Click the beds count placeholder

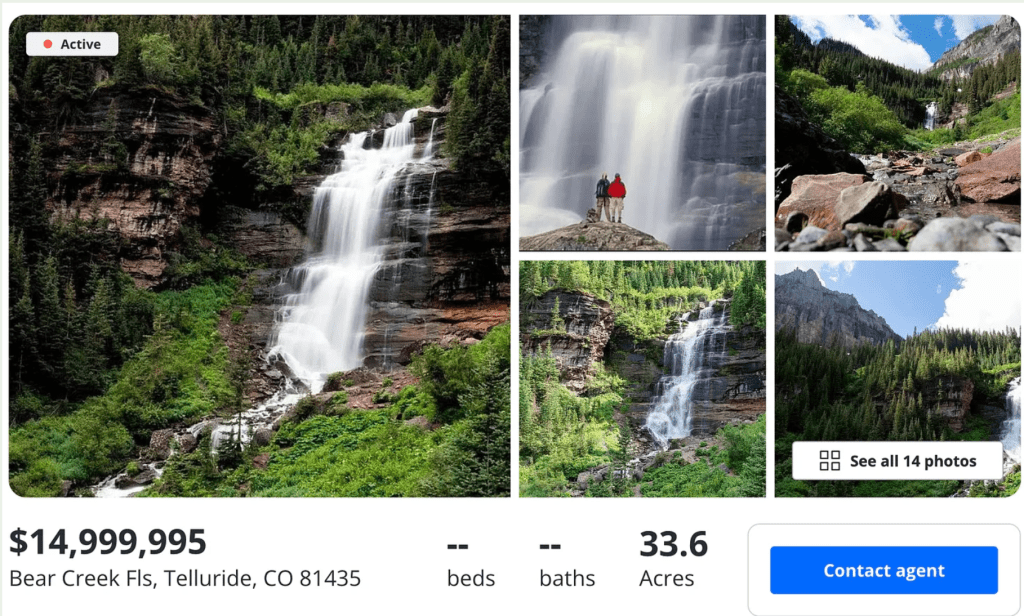click(458, 545)
